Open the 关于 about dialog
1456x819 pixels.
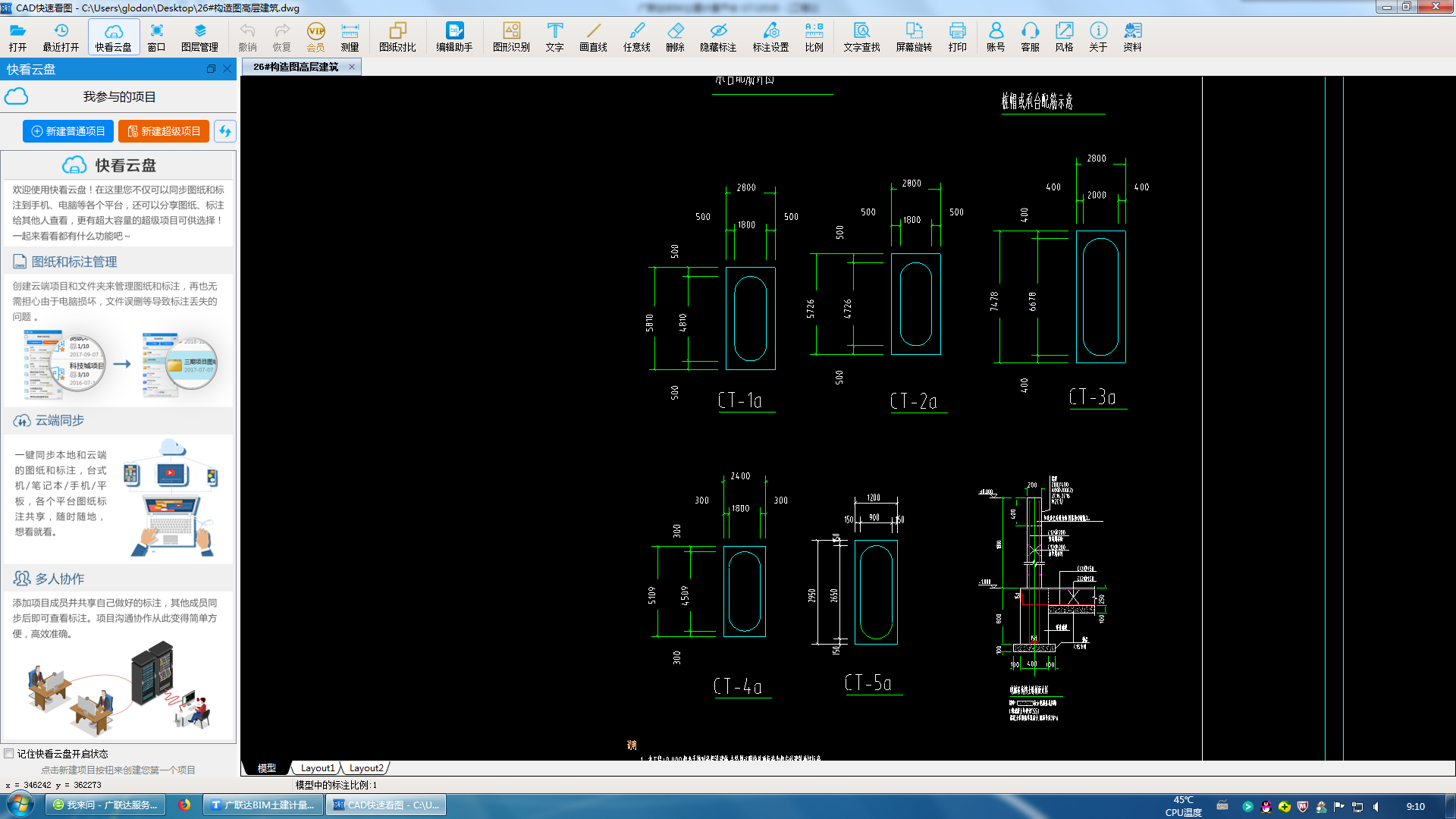1098,36
